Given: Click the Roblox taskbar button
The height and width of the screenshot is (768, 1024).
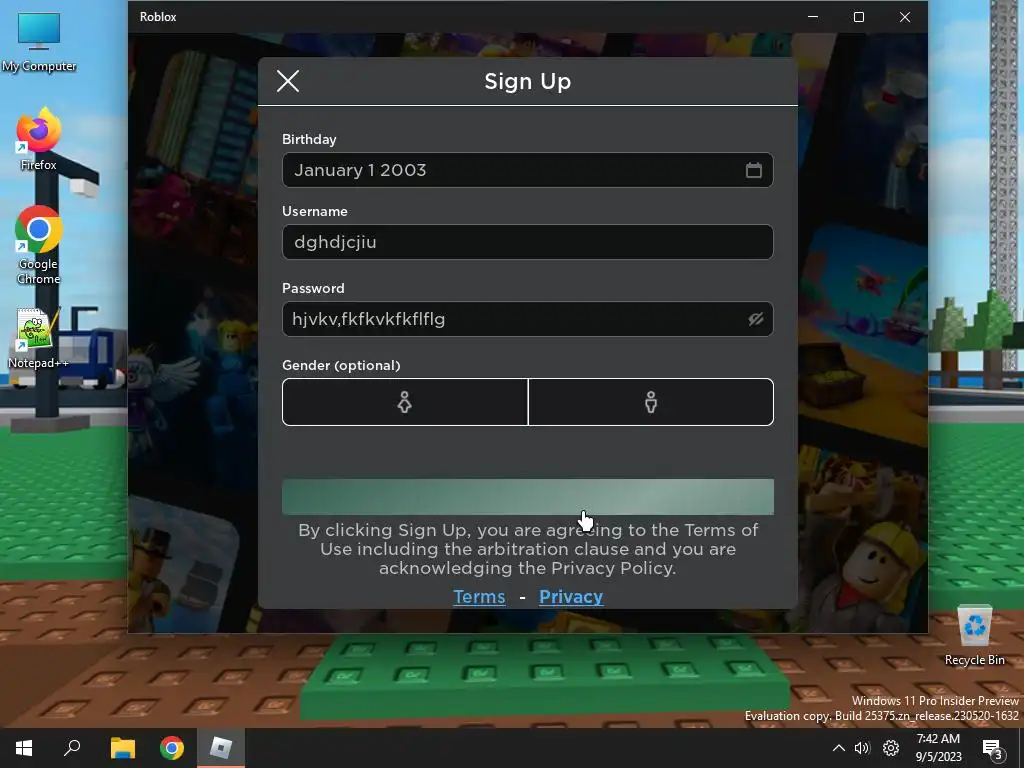Looking at the screenshot, I should (221, 748).
